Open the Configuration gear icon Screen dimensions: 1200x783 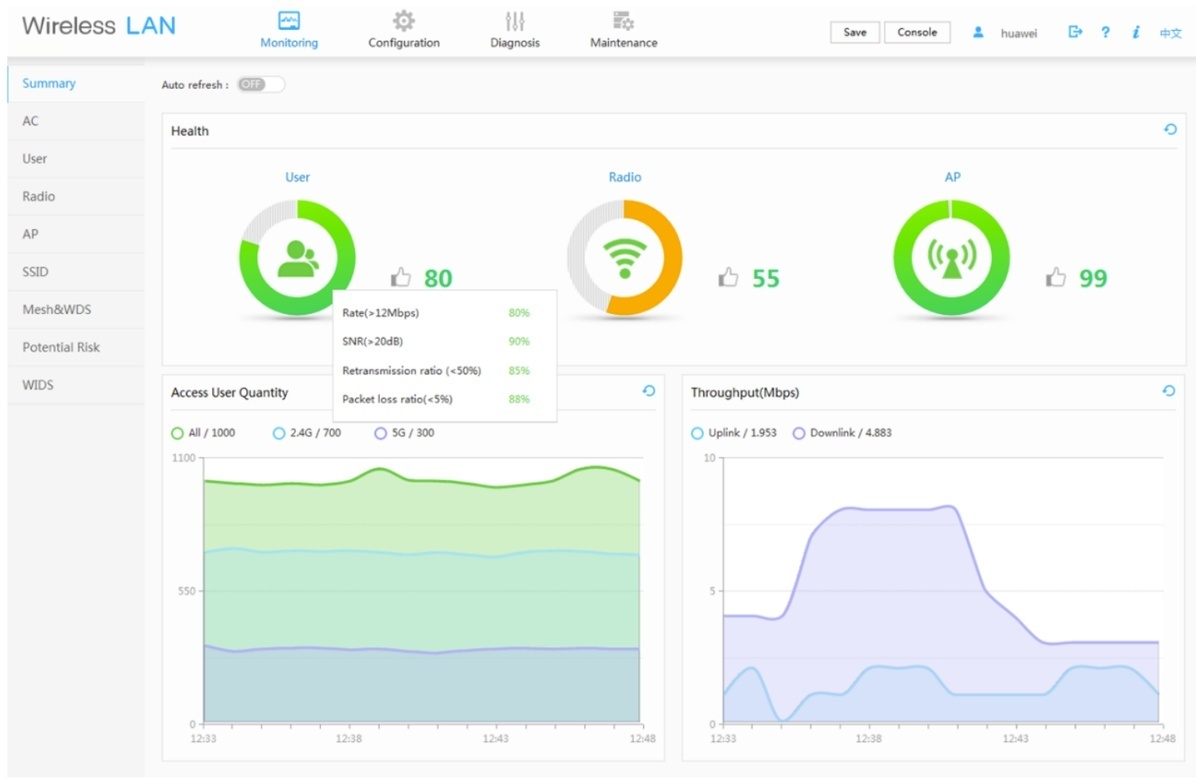tap(404, 21)
